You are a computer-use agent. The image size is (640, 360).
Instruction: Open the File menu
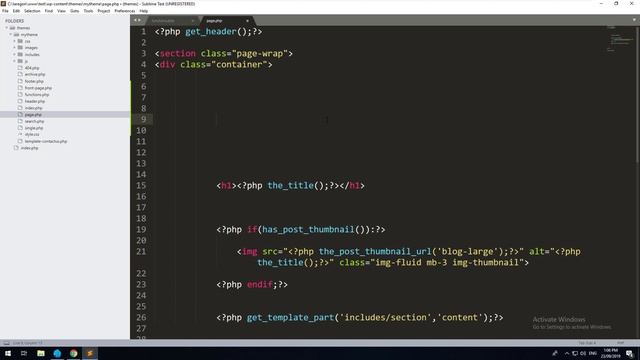pyautogui.click(x=5, y=11)
